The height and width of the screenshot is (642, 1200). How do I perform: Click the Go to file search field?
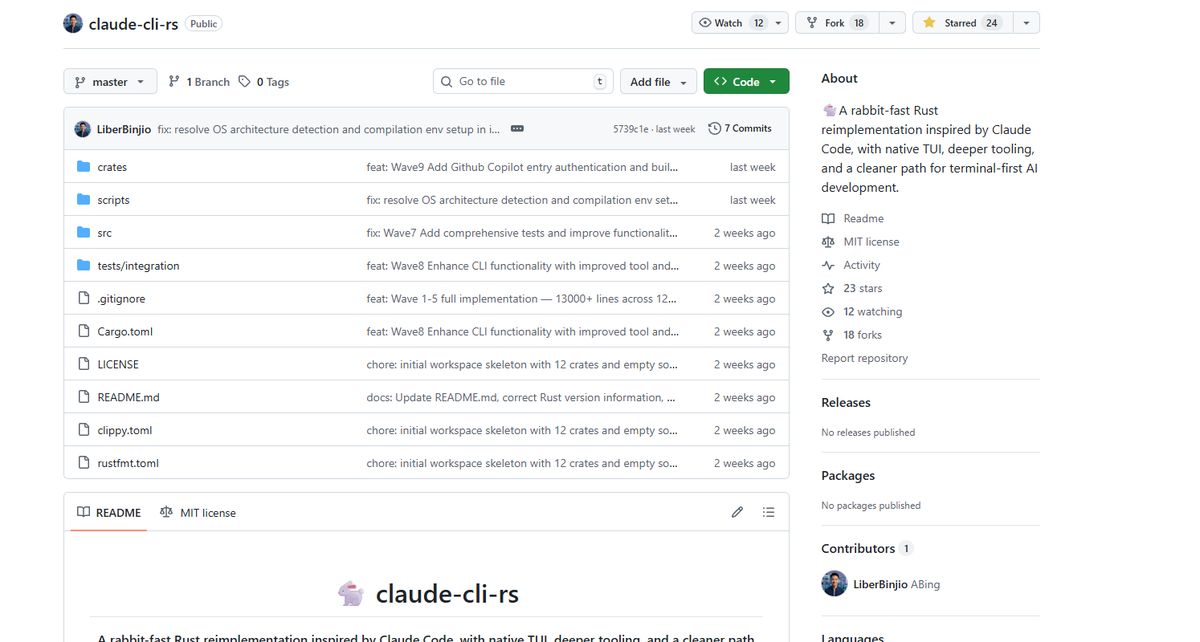point(522,82)
